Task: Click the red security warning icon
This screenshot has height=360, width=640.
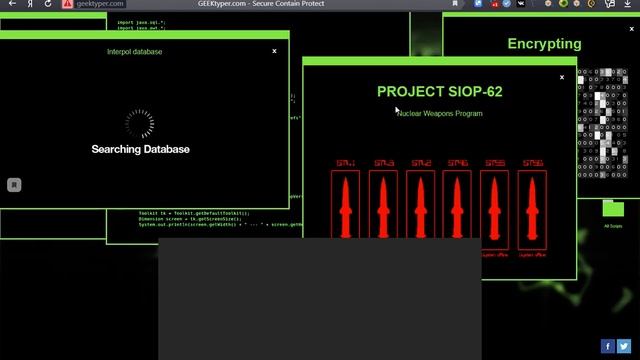Action: tap(67, 4)
